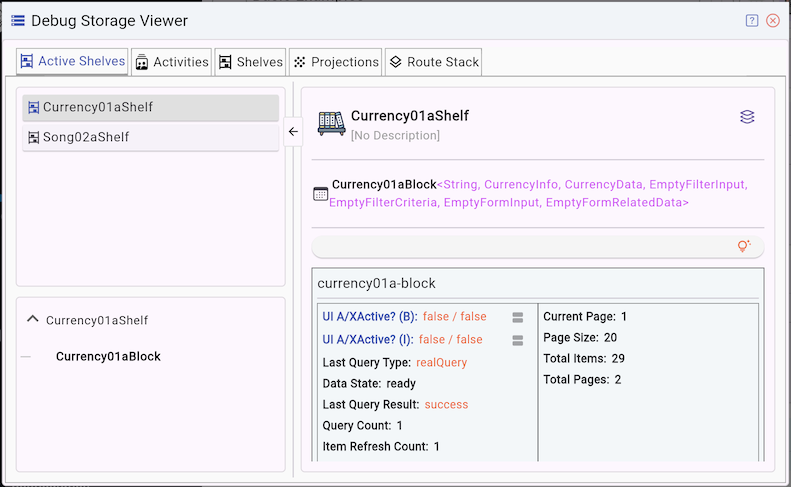This screenshot has width=791, height=487.
Task: Select Currency01aBlock in the tree
Action: [108, 356]
